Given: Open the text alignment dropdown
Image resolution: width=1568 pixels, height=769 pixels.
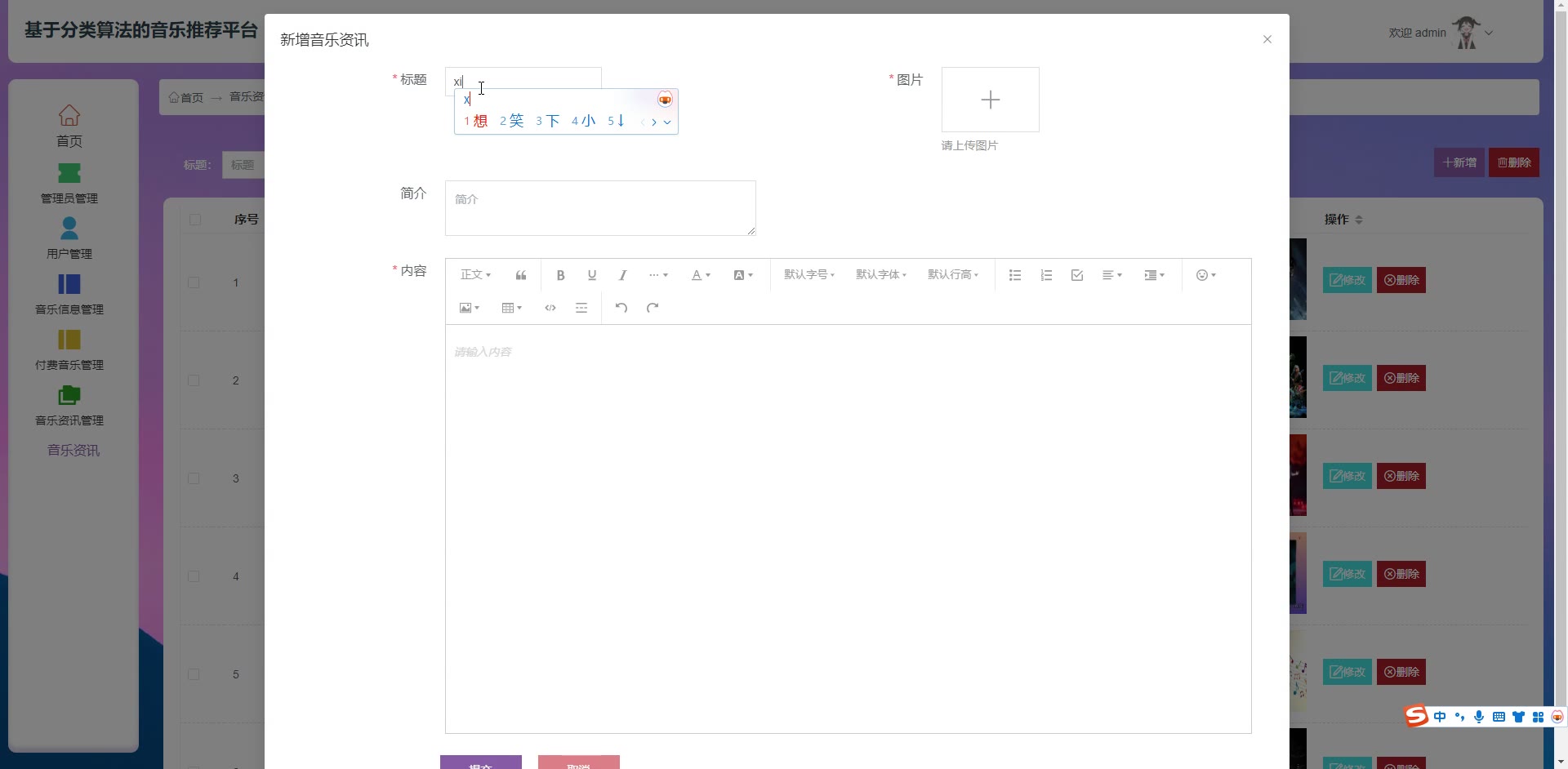Looking at the screenshot, I should coord(1112,275).
